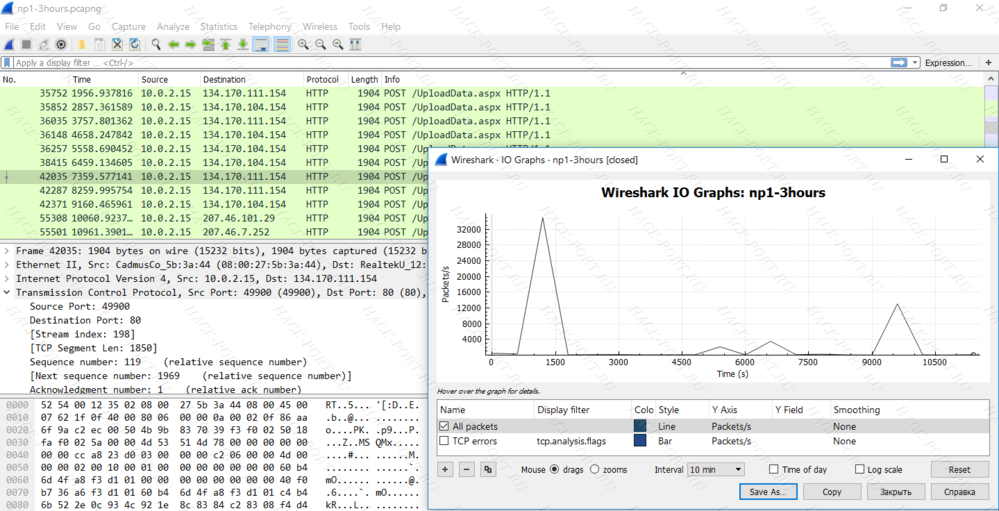Click the Save capture file icon
Viewport: 999px width, 511px height.
click(99, 45)
